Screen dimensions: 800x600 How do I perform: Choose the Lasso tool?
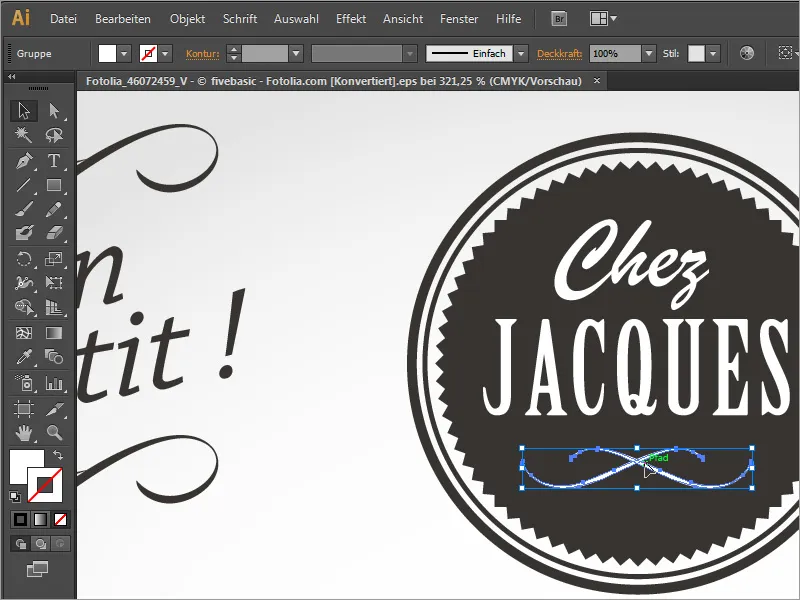point(54,135)
